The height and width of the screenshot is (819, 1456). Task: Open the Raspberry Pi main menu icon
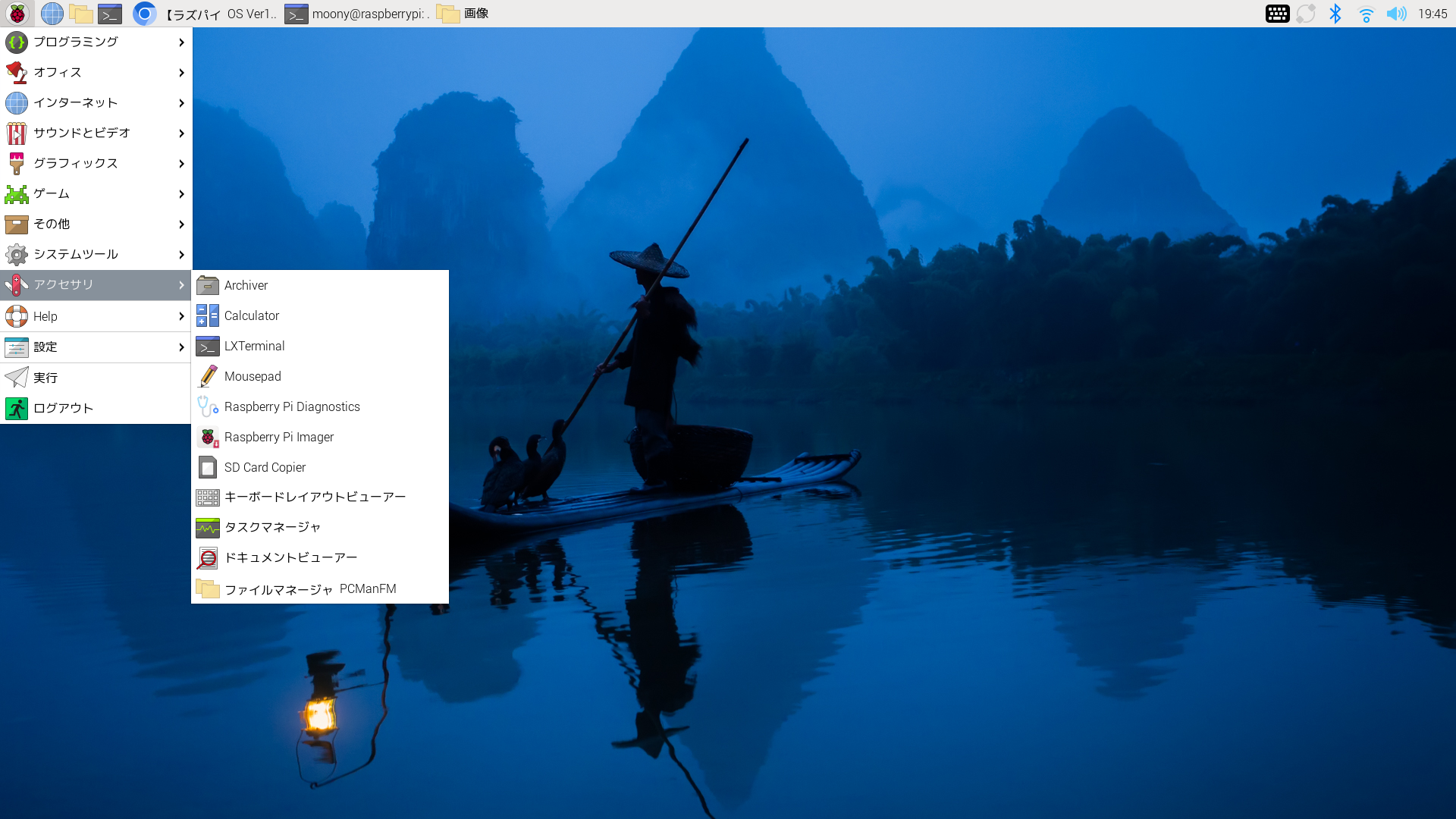tap(17, 14)
